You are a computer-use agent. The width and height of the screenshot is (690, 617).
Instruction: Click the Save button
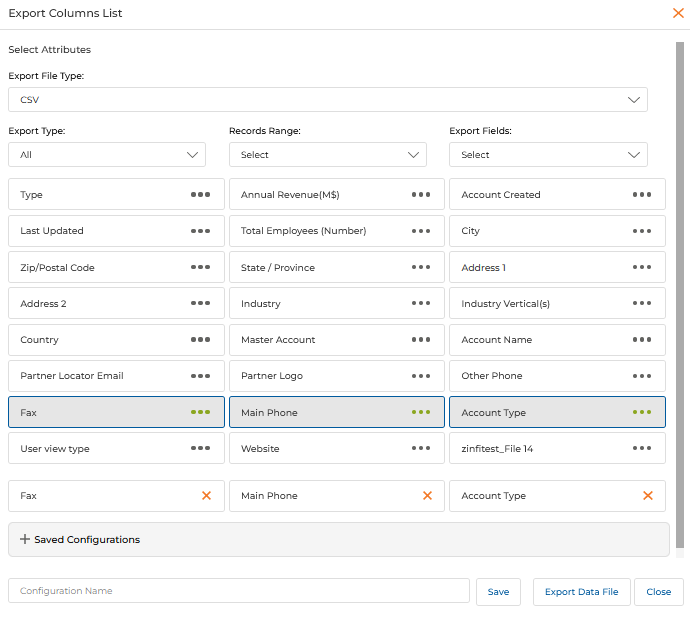498,592
